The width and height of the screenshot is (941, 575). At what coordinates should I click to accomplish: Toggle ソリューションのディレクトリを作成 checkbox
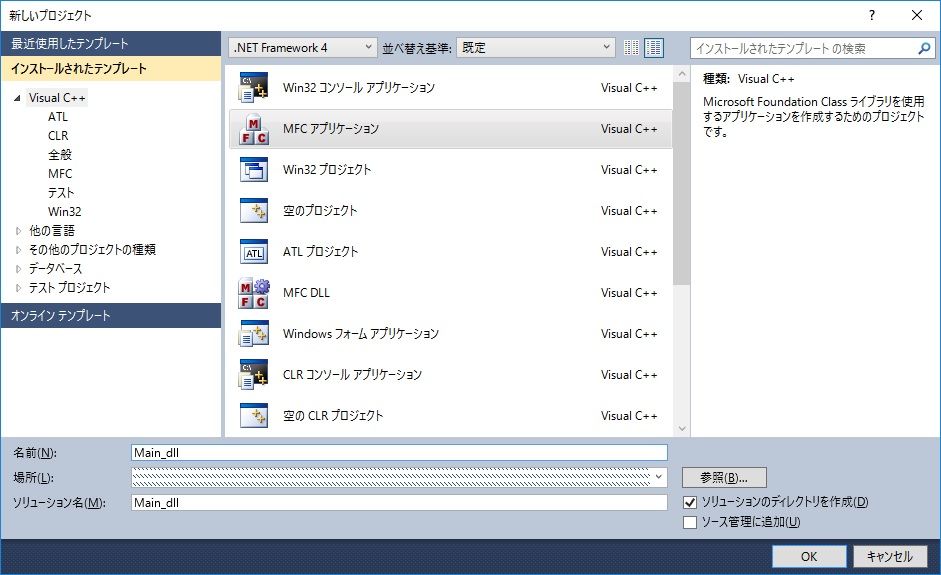tap(690, 502)
